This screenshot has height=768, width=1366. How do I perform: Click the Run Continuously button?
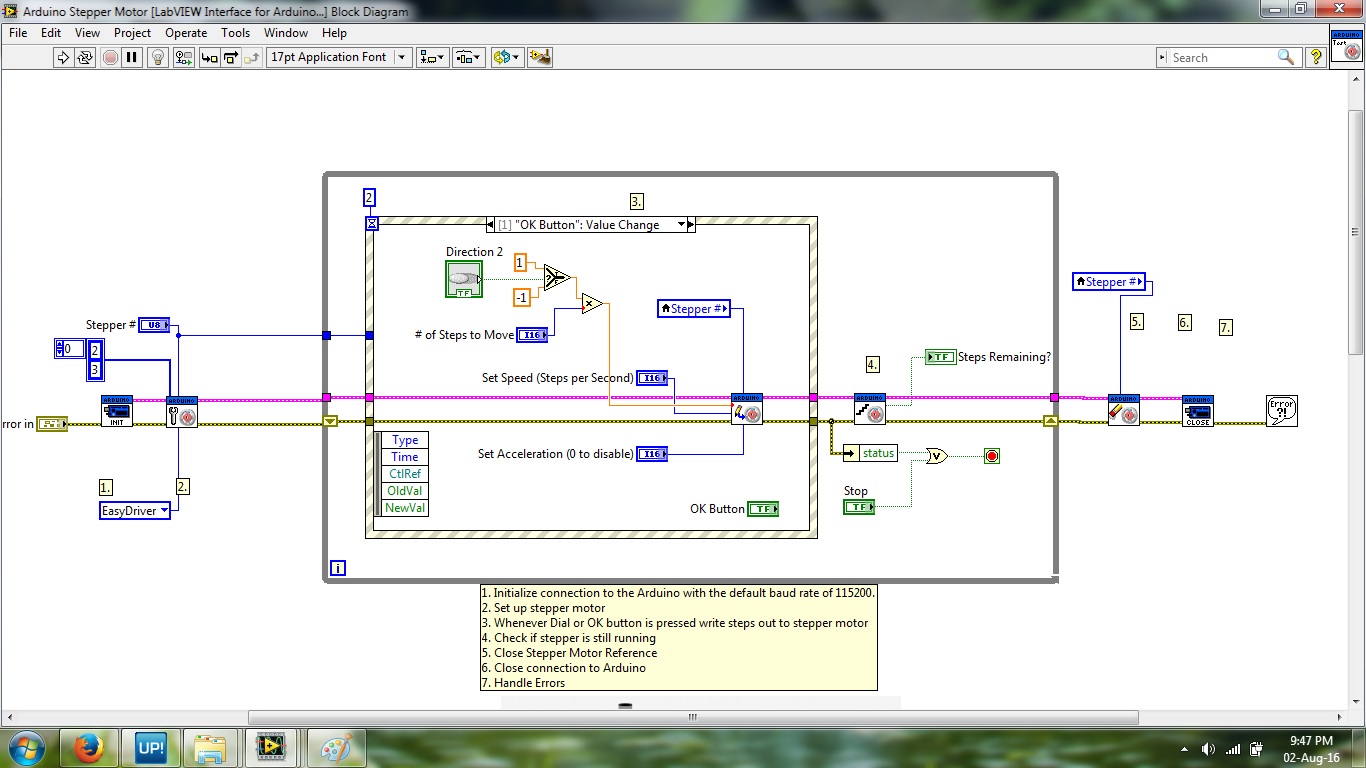(x=86, y=58)
